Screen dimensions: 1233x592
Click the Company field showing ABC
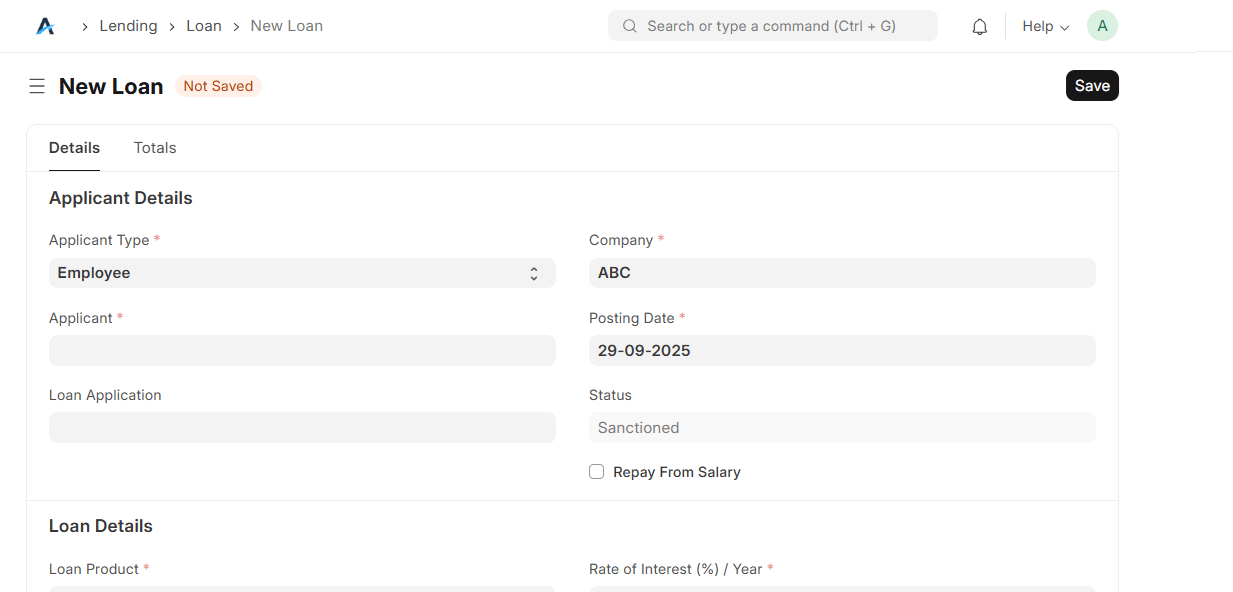(x=842, y=273)
